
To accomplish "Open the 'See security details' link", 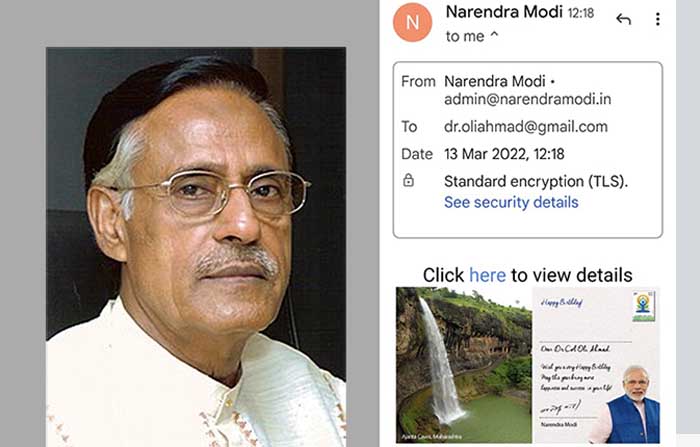I will 511,202.
